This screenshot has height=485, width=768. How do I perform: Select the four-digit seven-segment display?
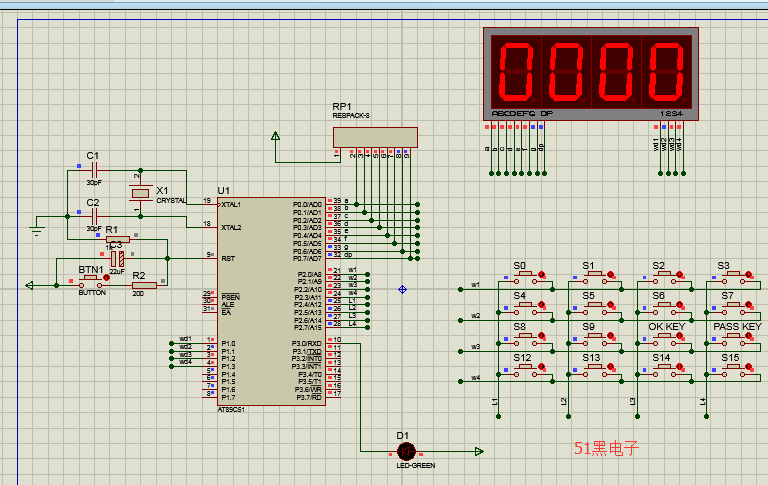click(591, 74)
